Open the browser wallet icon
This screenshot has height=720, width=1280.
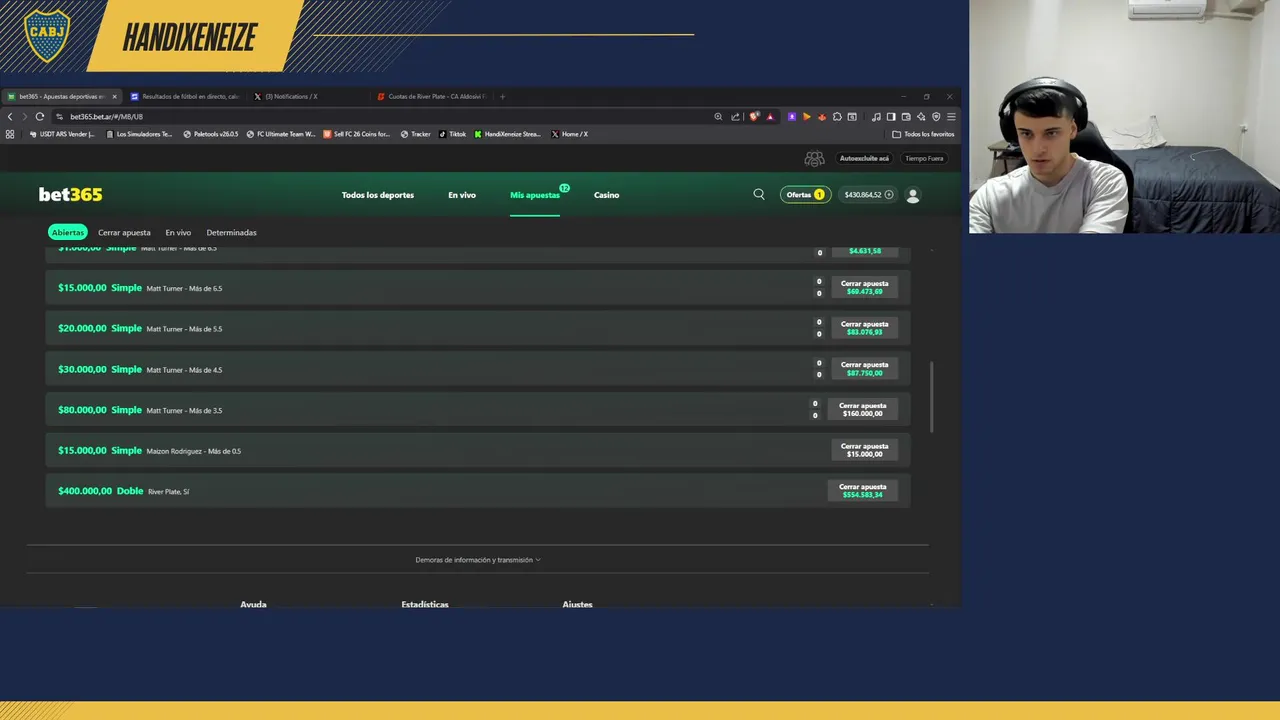tap(906, 116)
